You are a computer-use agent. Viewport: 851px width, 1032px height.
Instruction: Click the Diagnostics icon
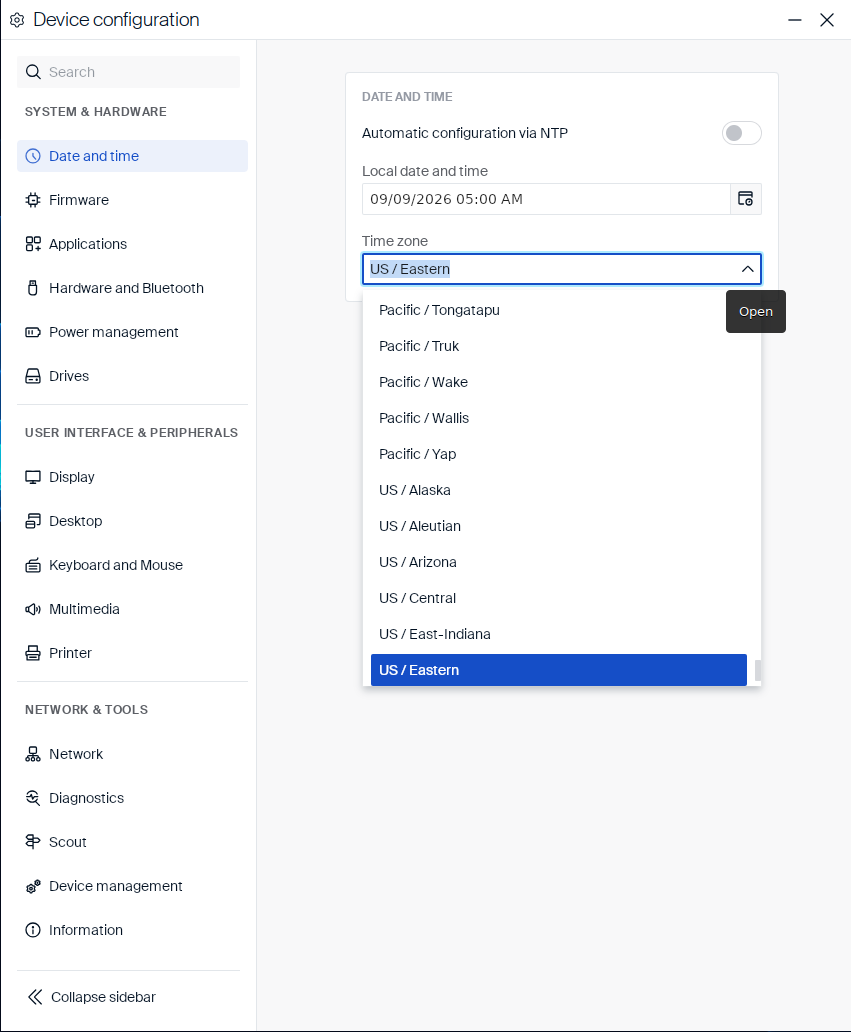coord(33,798)
